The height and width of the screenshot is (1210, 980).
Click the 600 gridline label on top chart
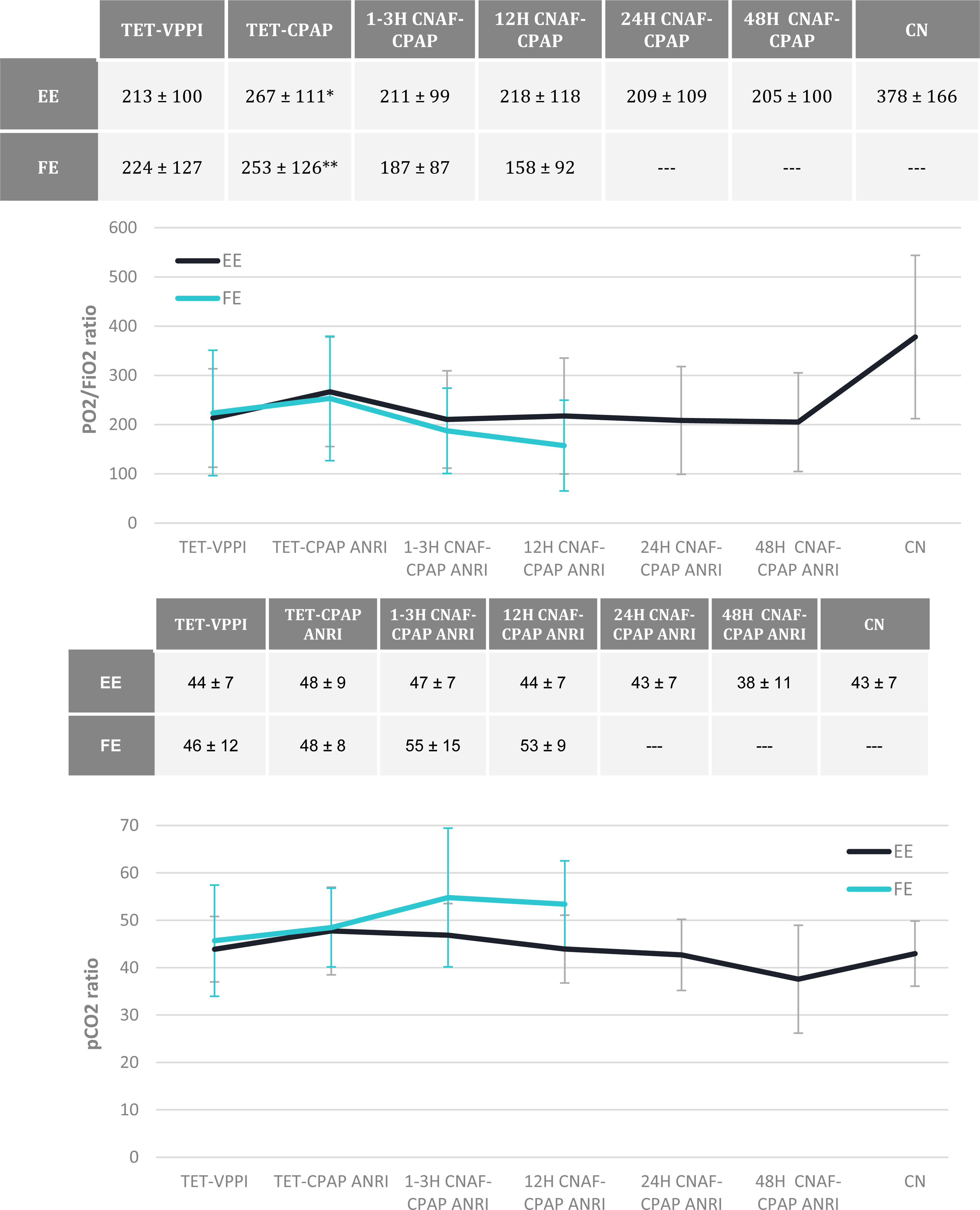(x=123, y=227)
